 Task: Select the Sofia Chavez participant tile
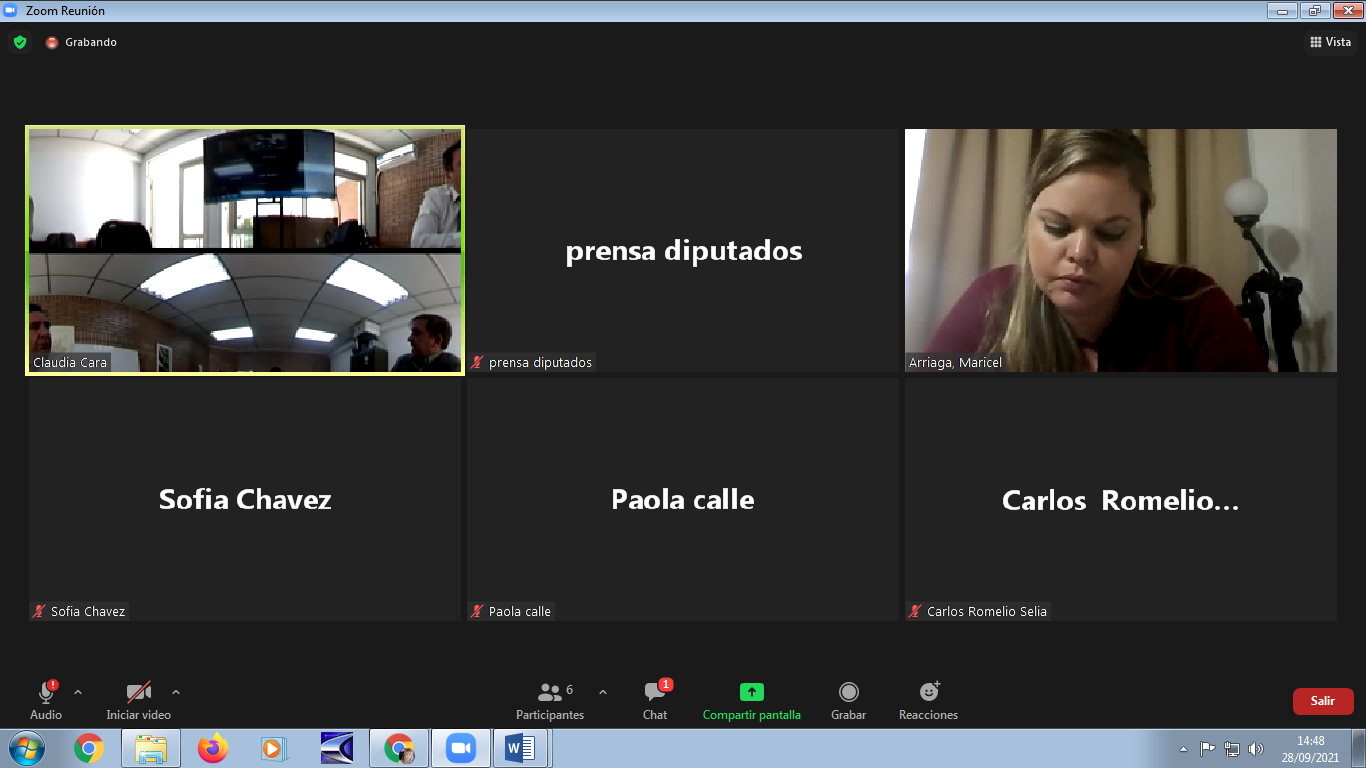[x=245, y=499]
